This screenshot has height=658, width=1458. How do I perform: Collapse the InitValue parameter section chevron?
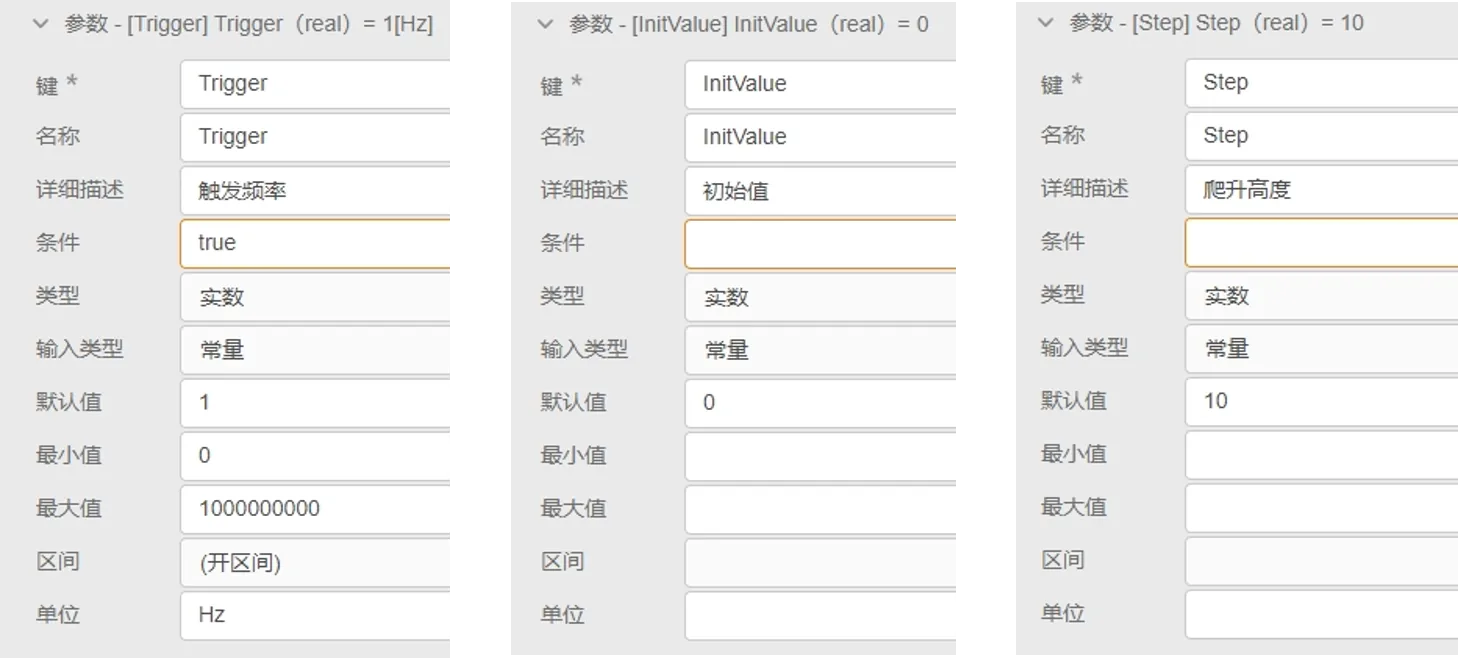pos(545,24)
